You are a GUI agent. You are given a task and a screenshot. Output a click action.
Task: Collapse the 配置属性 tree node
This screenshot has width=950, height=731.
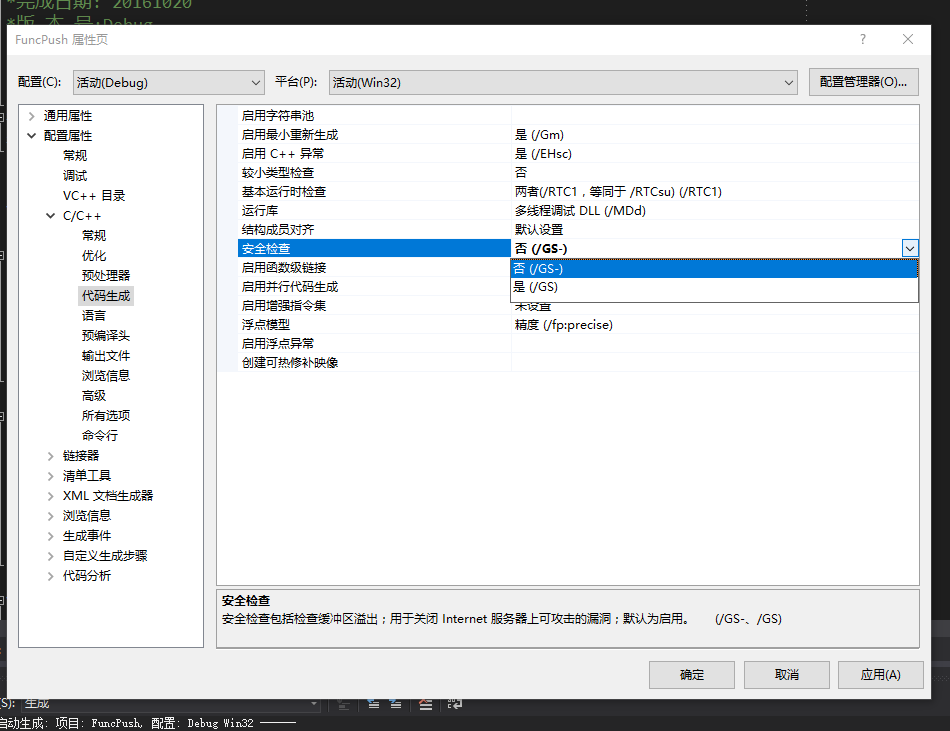(x=32, y=136)
